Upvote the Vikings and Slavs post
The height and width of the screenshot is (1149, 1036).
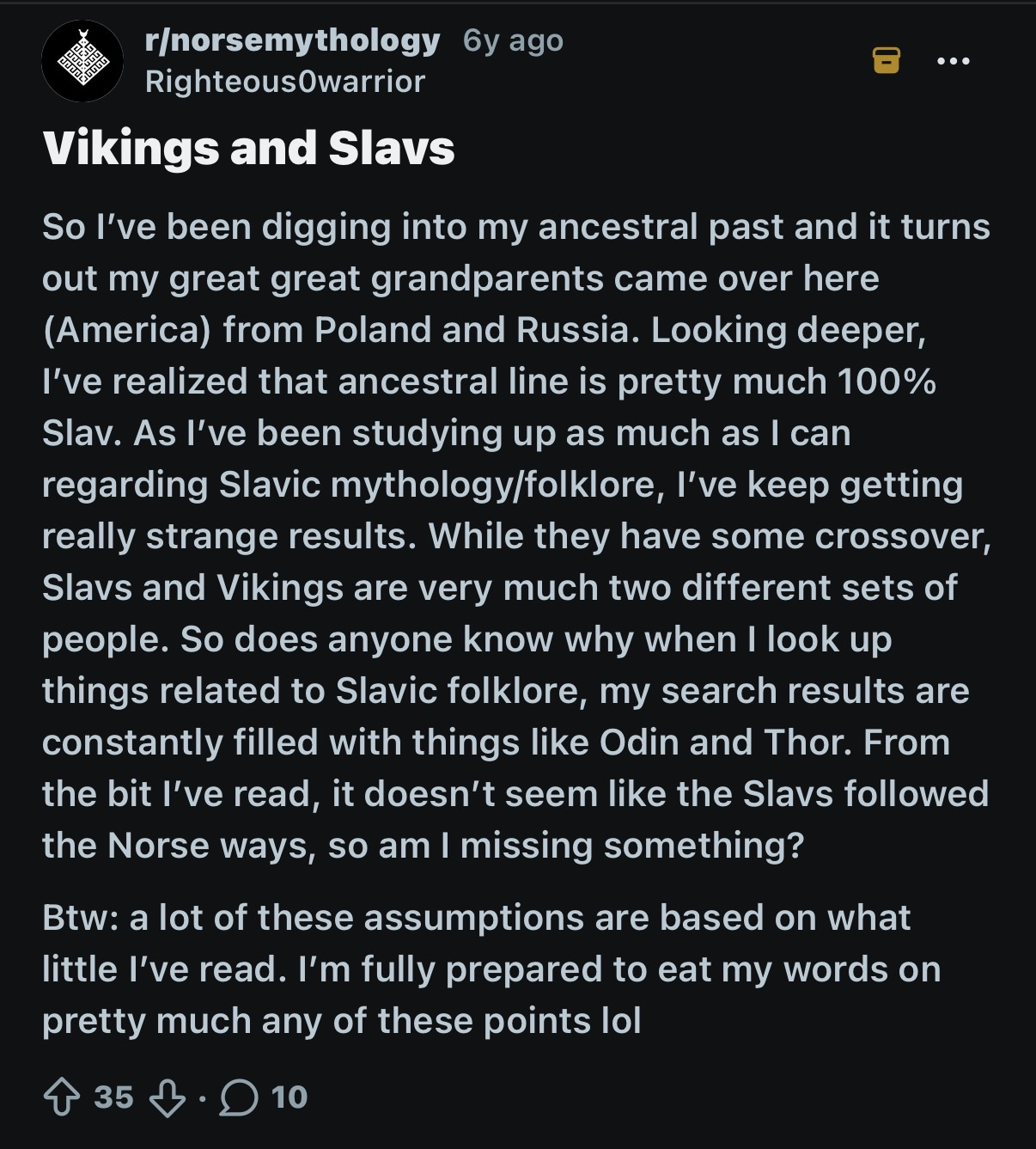tap(61, 1097)
